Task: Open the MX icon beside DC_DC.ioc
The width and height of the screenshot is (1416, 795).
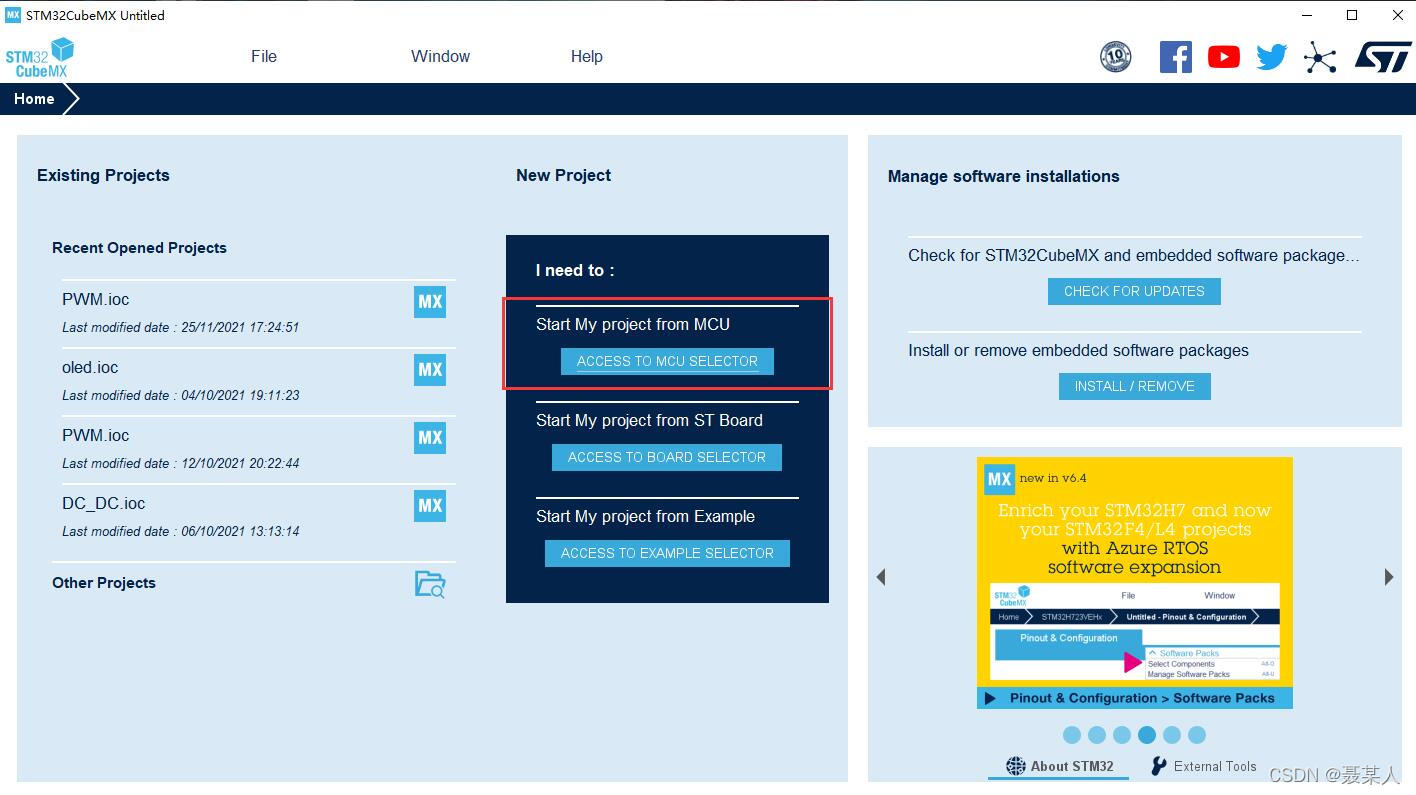Action: (x=430, y=506)
